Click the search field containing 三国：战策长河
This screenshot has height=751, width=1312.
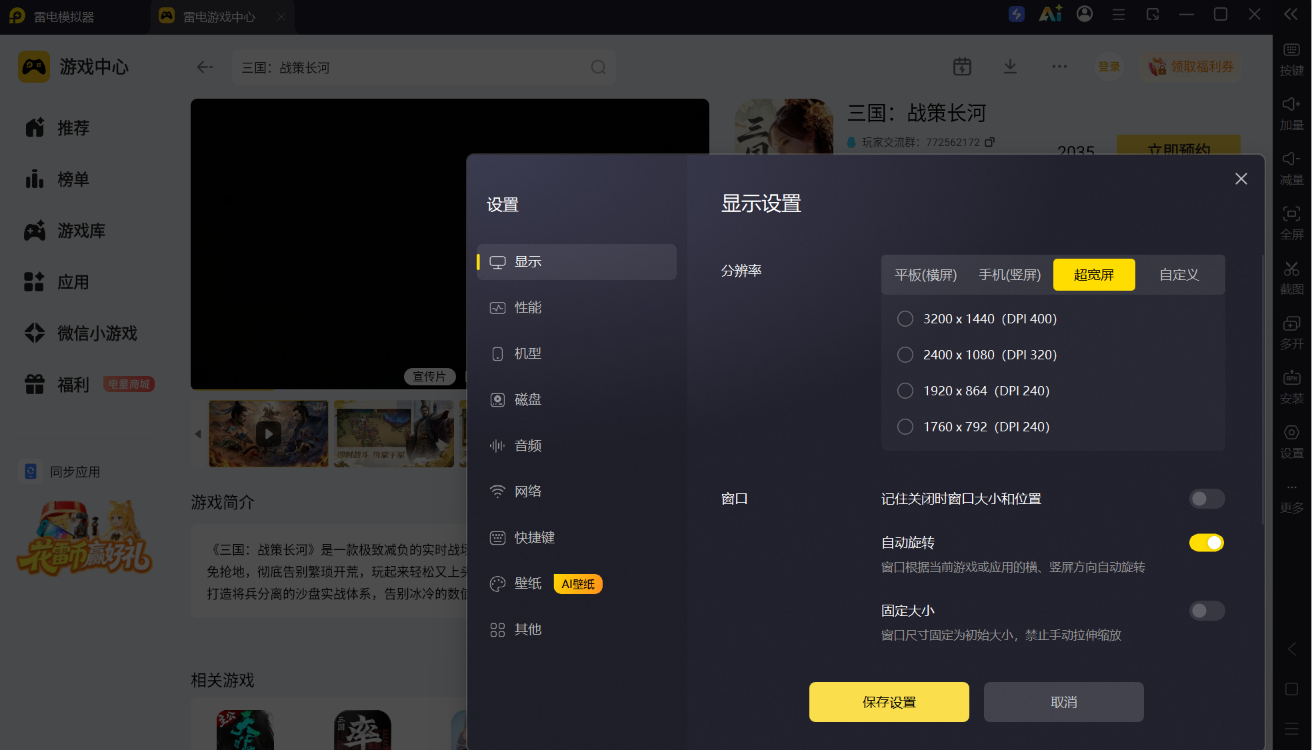tap(423, 67)
